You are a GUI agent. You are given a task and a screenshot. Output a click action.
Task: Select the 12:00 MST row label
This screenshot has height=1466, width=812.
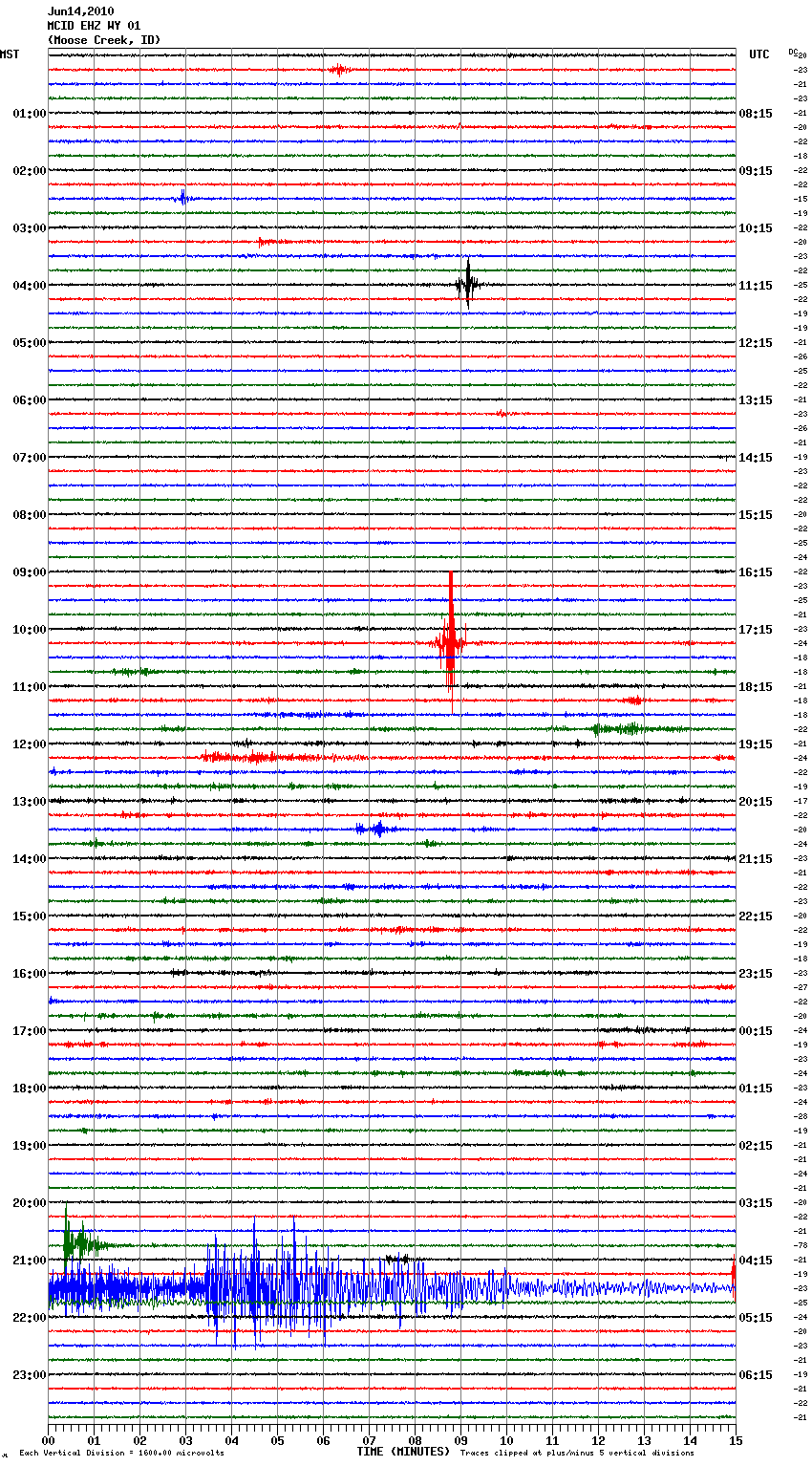[30, 744]
